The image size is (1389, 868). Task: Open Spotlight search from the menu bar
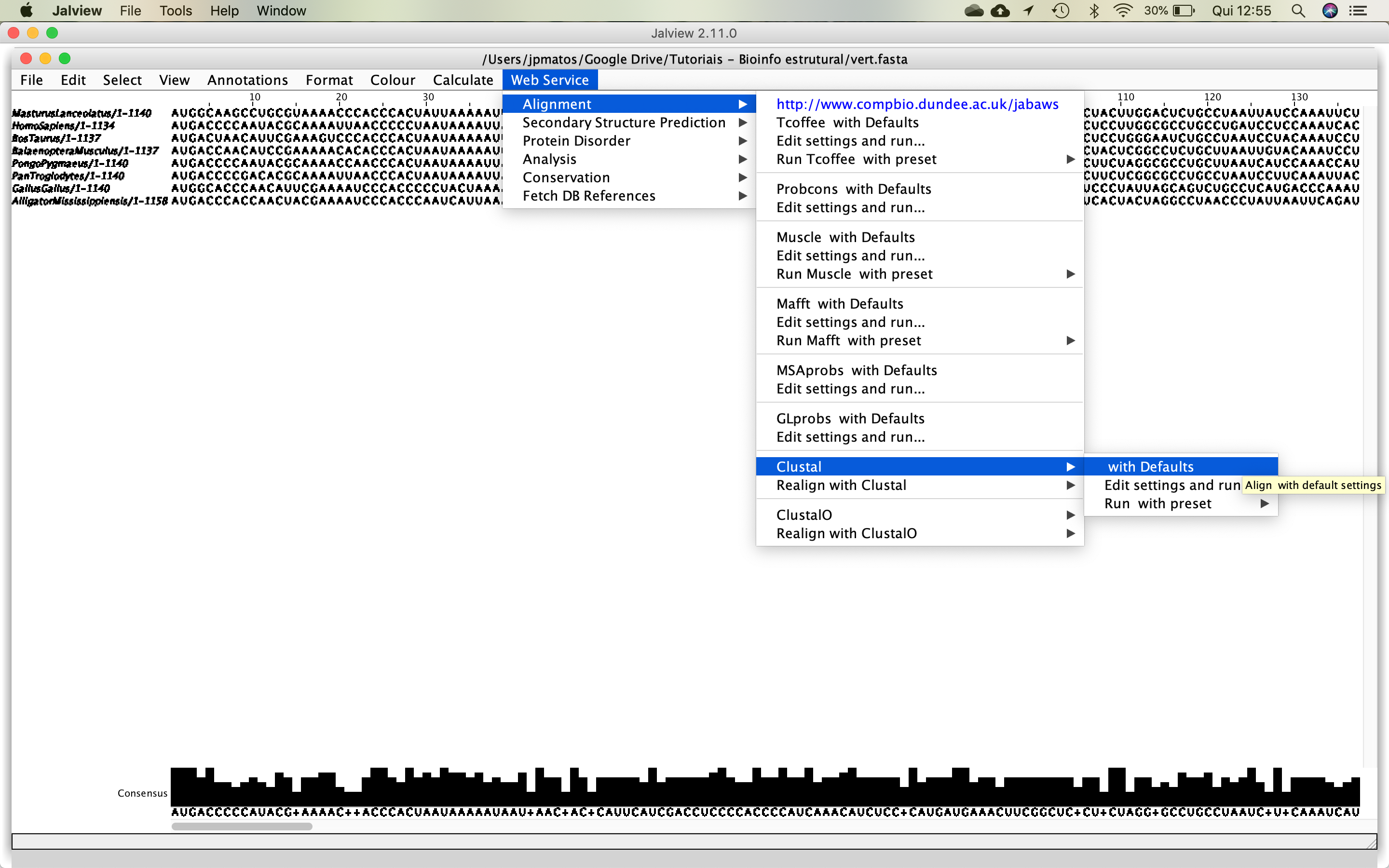tap(1298, 10)
